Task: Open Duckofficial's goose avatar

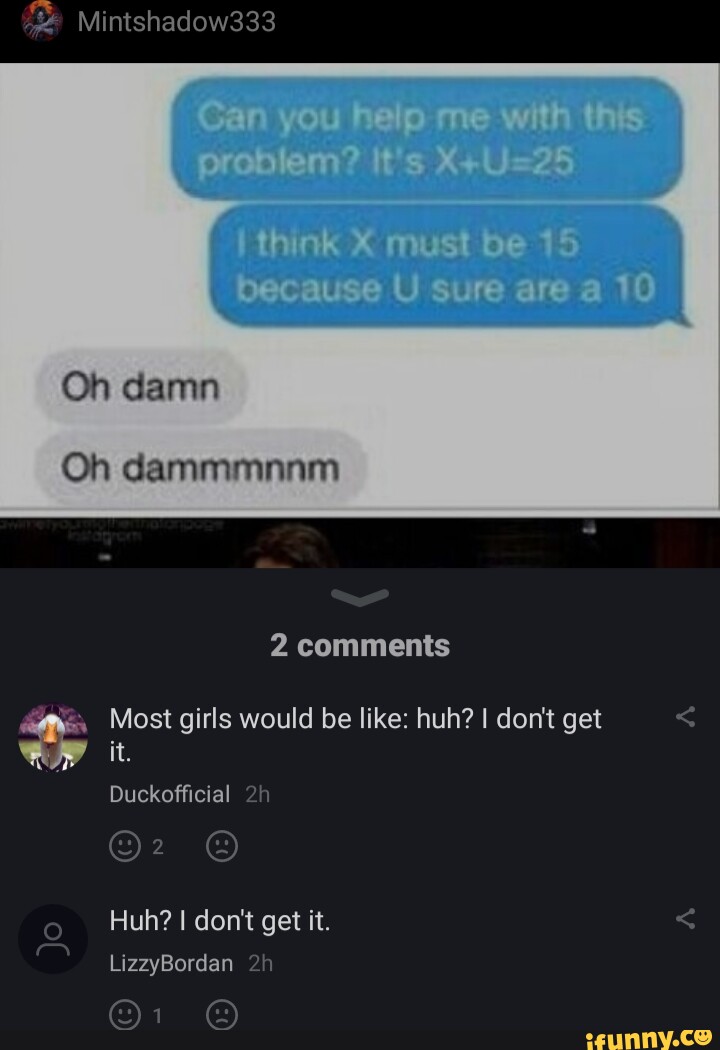Action: tap(53, 737)
